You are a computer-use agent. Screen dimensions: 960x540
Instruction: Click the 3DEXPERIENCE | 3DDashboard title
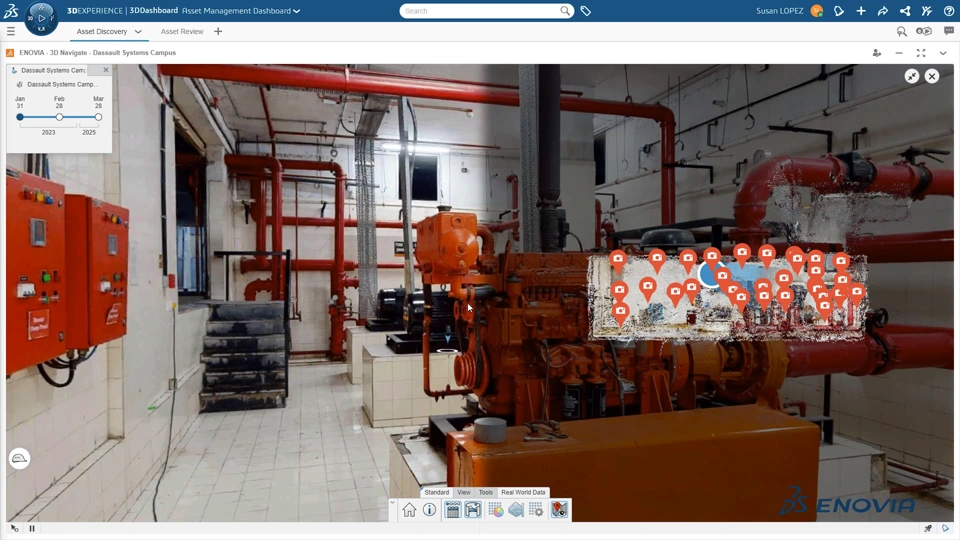122,11
